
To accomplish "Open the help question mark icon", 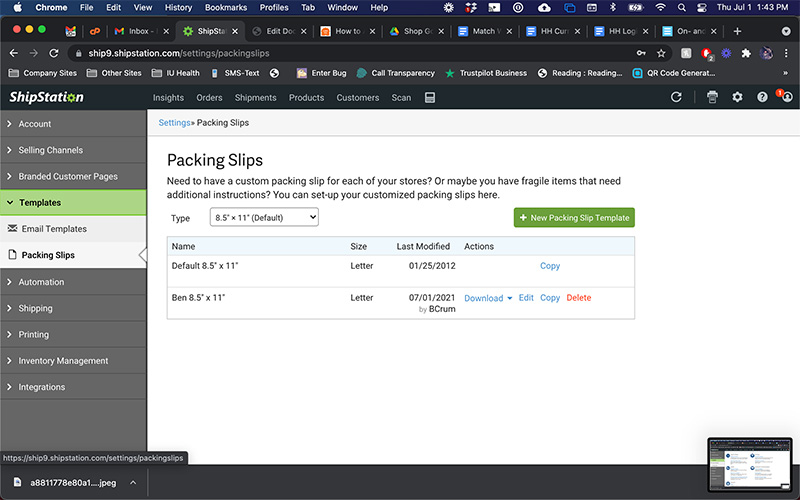I will pyautogui.click(x=762, y=97).
